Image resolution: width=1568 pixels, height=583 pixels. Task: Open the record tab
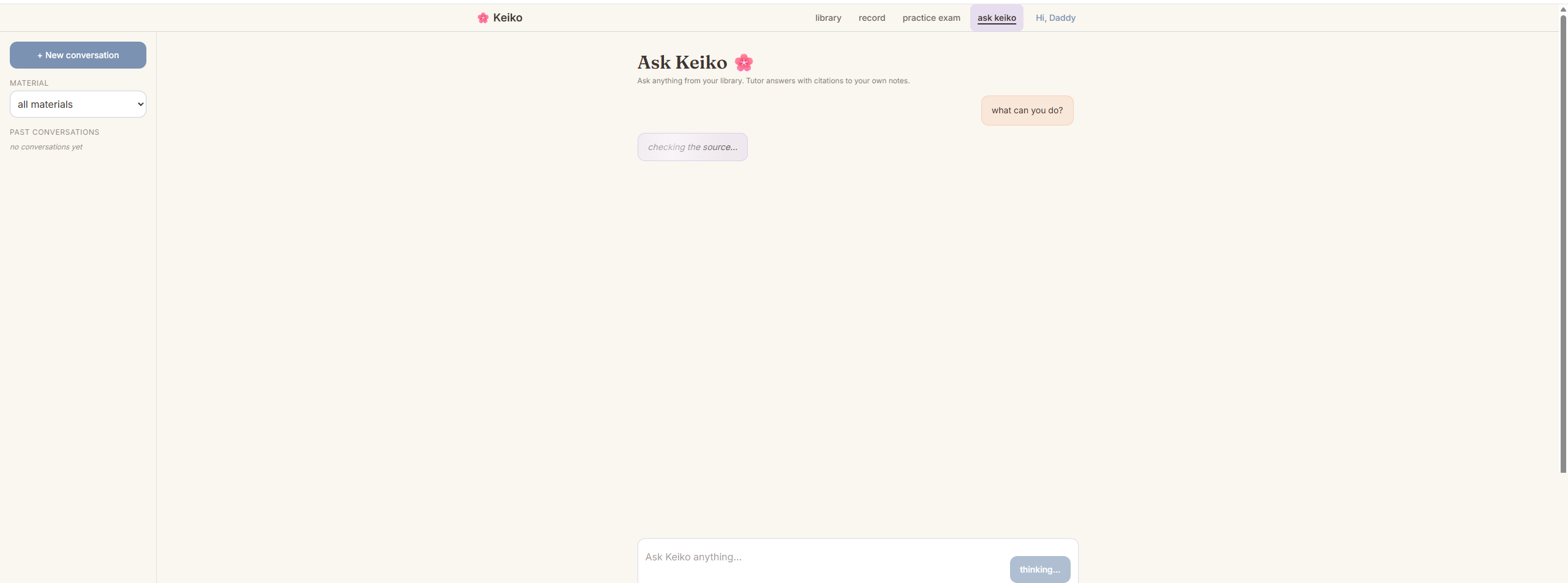pos(872,18)
